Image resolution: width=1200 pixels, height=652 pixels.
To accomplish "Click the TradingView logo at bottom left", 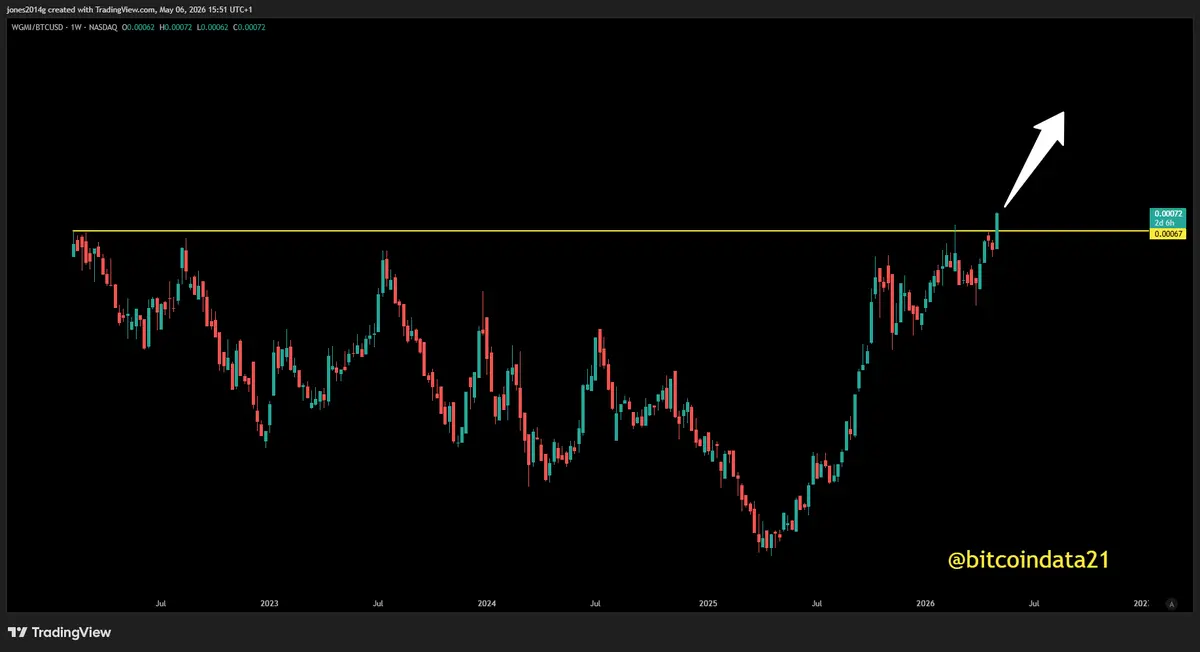I will click(x=59, y=632).
